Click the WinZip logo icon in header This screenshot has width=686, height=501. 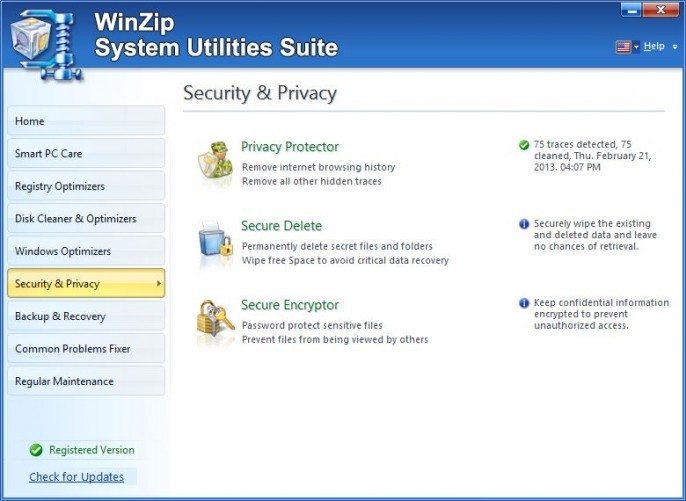[x=45, y=44]
